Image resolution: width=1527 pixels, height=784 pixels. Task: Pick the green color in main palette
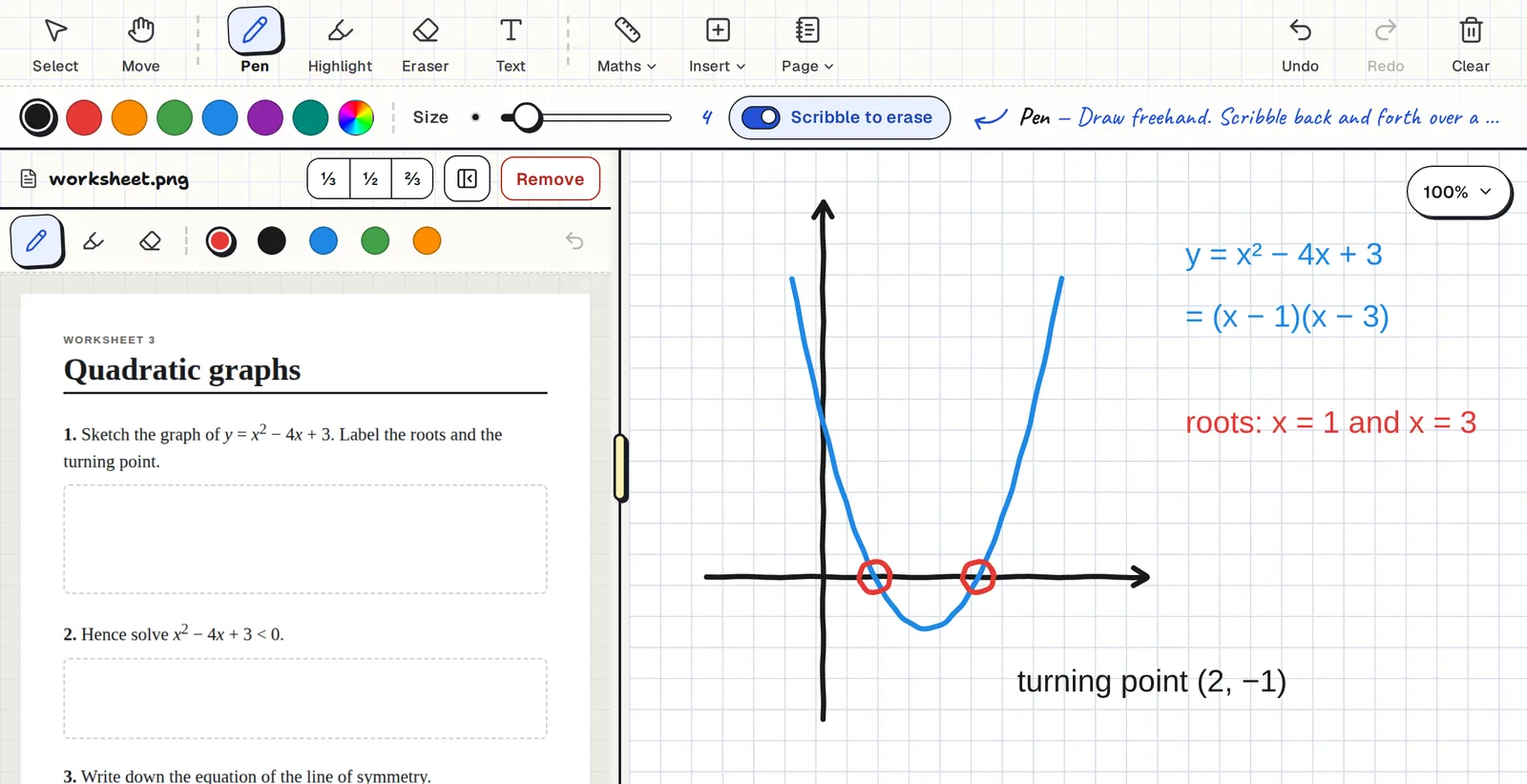[175, 117]
